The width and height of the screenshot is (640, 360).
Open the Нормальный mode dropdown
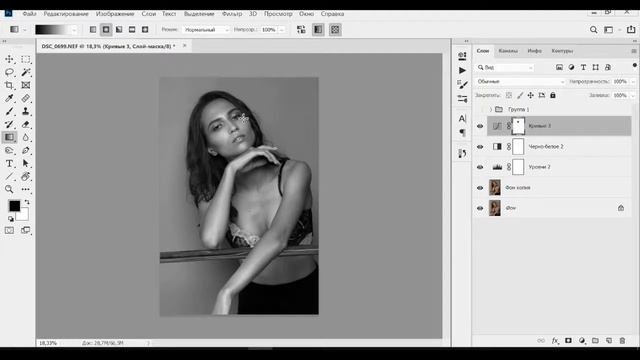tap(206, 30)
